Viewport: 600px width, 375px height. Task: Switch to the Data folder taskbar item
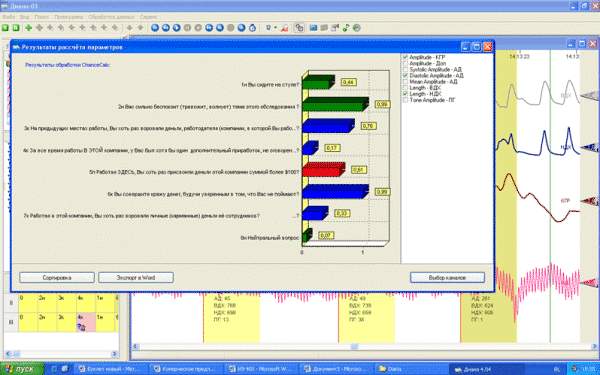tap(390, 369)
